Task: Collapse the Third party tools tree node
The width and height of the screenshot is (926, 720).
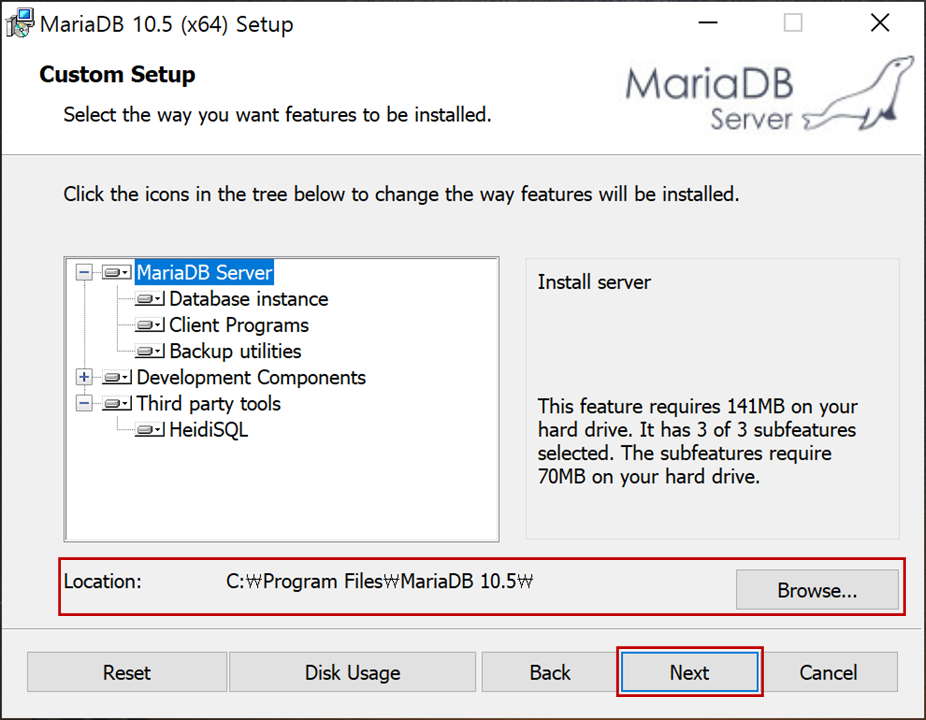Action: pos(84,403)
